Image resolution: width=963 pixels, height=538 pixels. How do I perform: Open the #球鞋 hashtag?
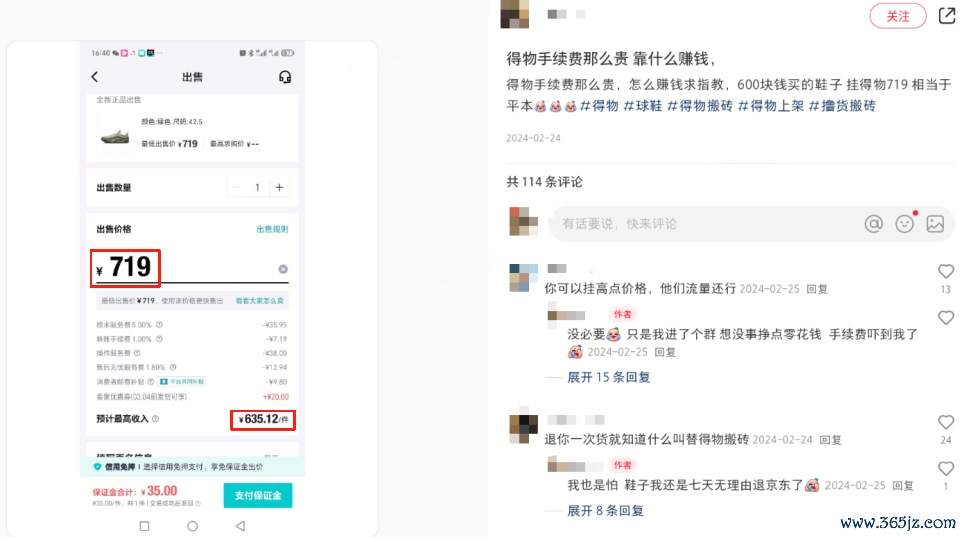642,106
